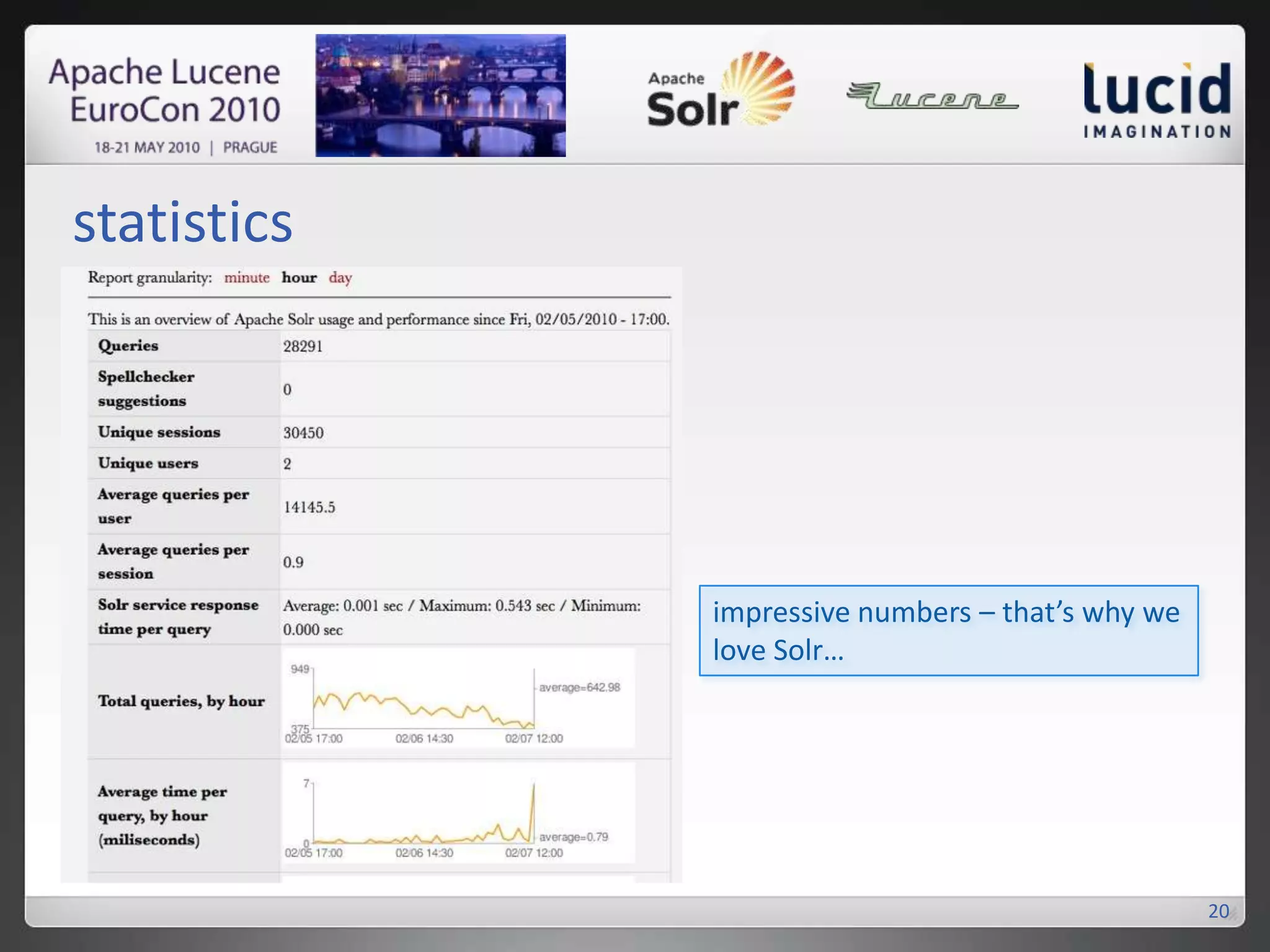Click the Unique sessions value 30450
Viewport: 1270px width, 952px height.
[303, 433]
